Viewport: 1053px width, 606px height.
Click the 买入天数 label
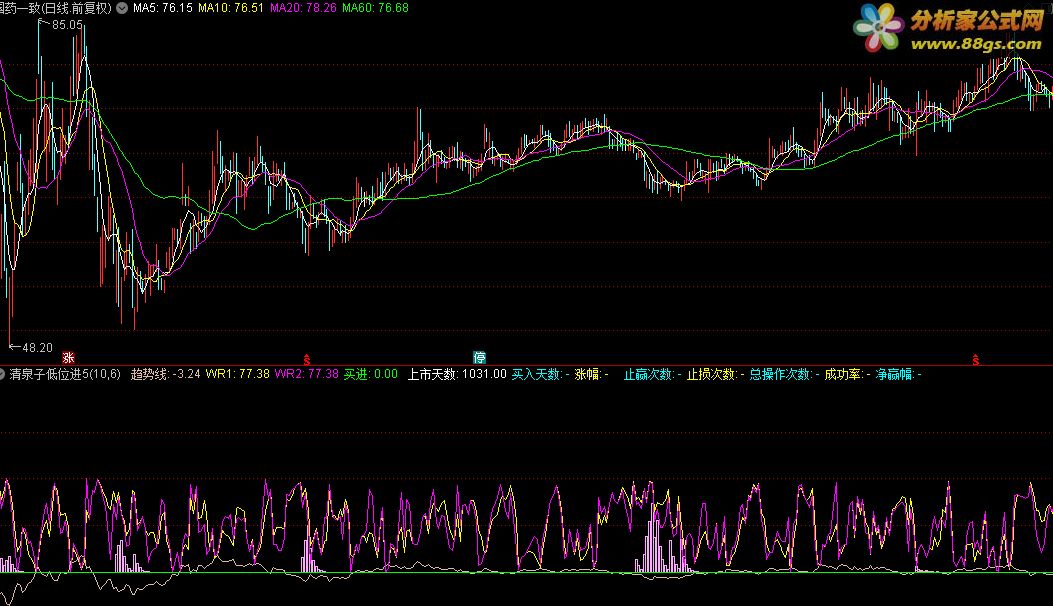coord(540,374)
